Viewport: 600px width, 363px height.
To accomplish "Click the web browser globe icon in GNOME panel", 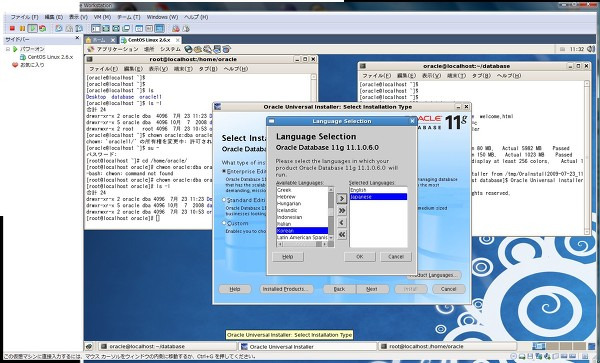I will pyautogui.click(x=188, y=49).
